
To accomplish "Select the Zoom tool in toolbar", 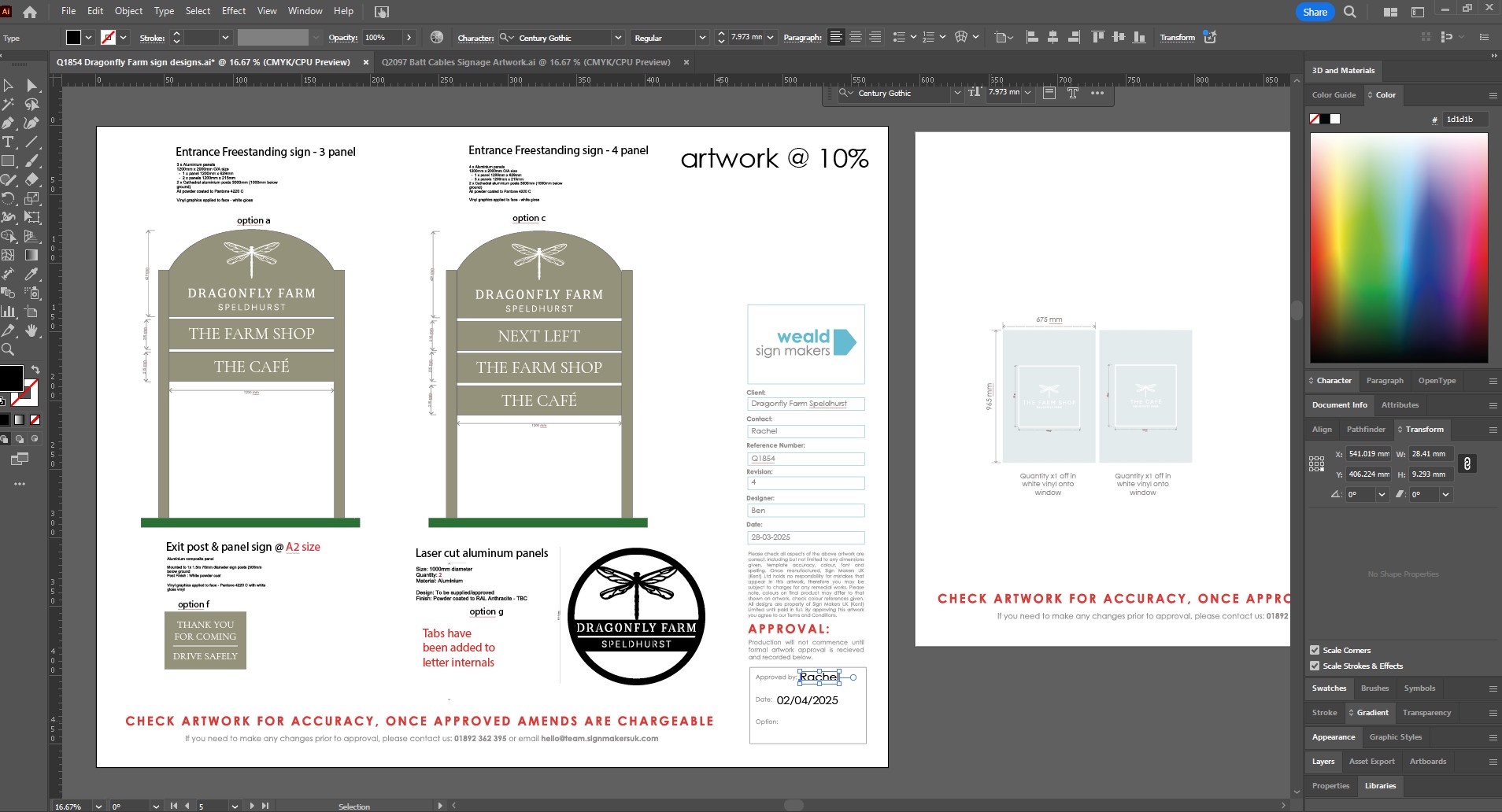I will pyautogui.click(x=9, y=350).
